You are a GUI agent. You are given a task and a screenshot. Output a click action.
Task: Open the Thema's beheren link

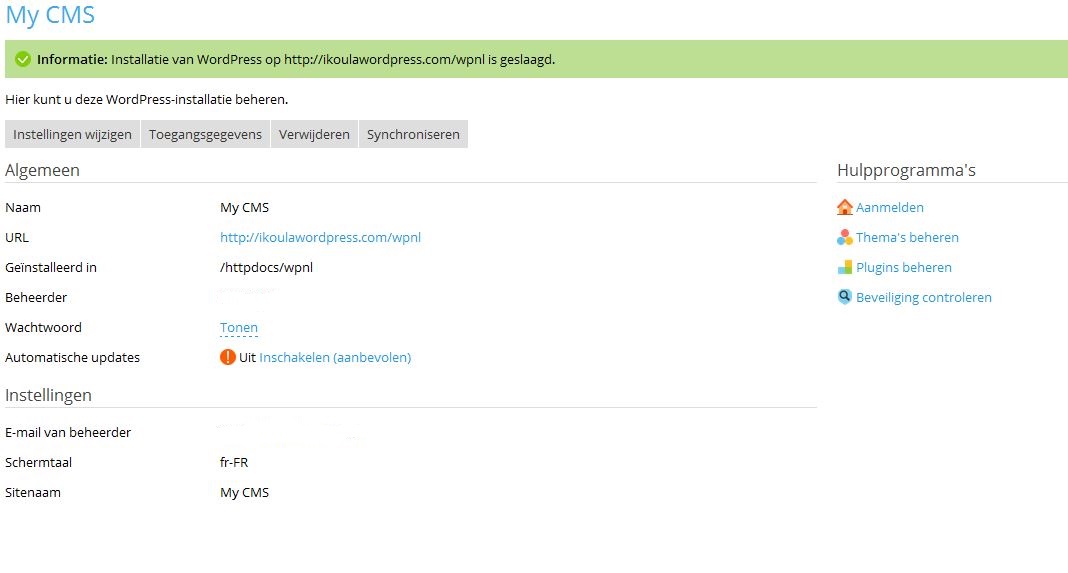907,237
